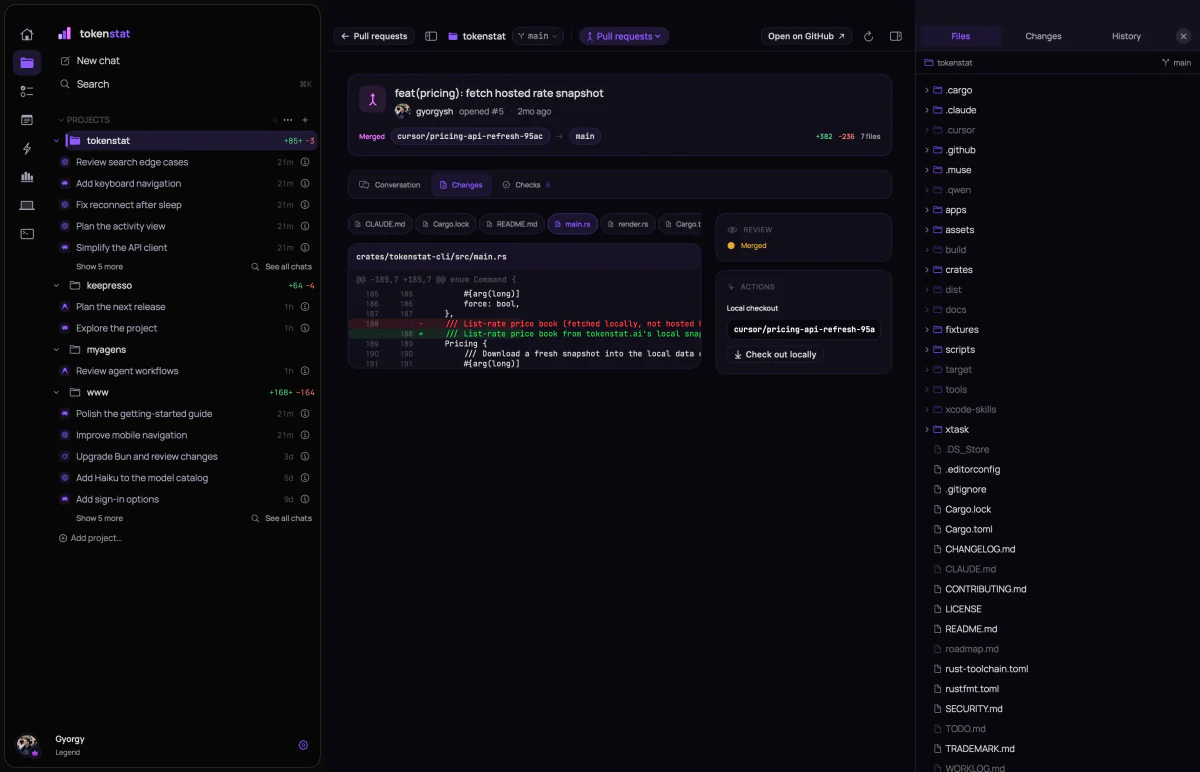1200x772 pixels.
Task: Click info icon on Review search edge cases
Action: click(305, 162)
